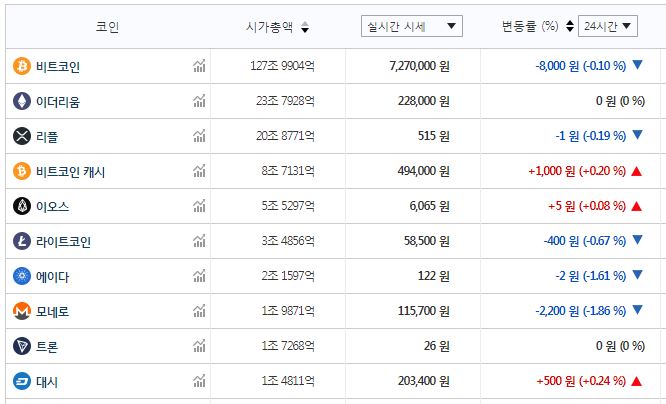Viewport: 666px width, 404px height.
Task: Open the 24시간 period dropdown
Action: 607,26
